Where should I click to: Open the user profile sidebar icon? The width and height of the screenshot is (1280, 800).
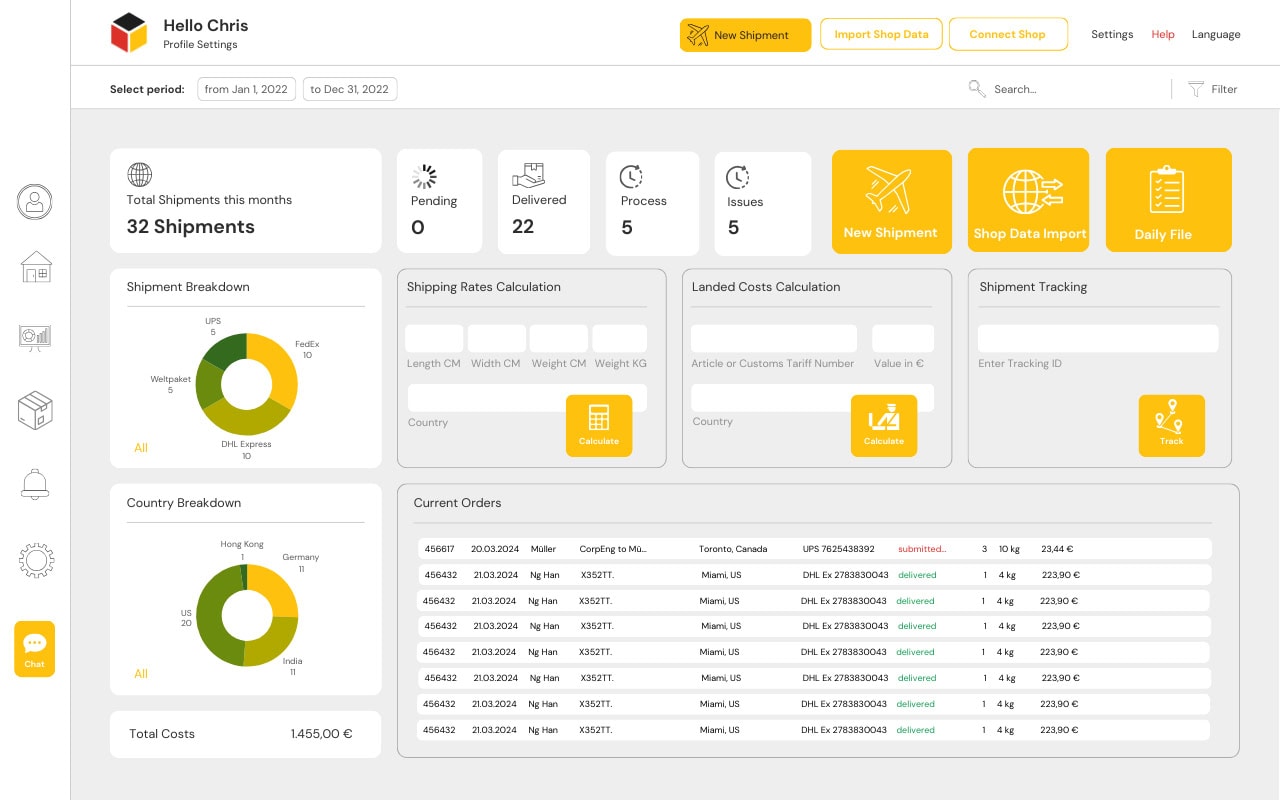click(35, 202)
